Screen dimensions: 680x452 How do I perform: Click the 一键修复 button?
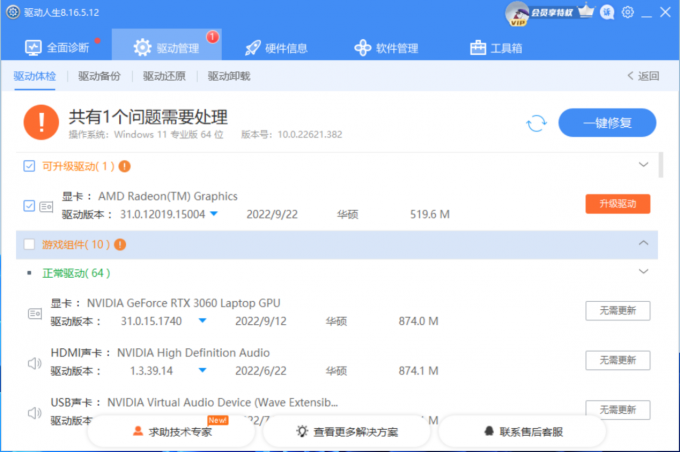pyautogui.click(x=607, y=123)
